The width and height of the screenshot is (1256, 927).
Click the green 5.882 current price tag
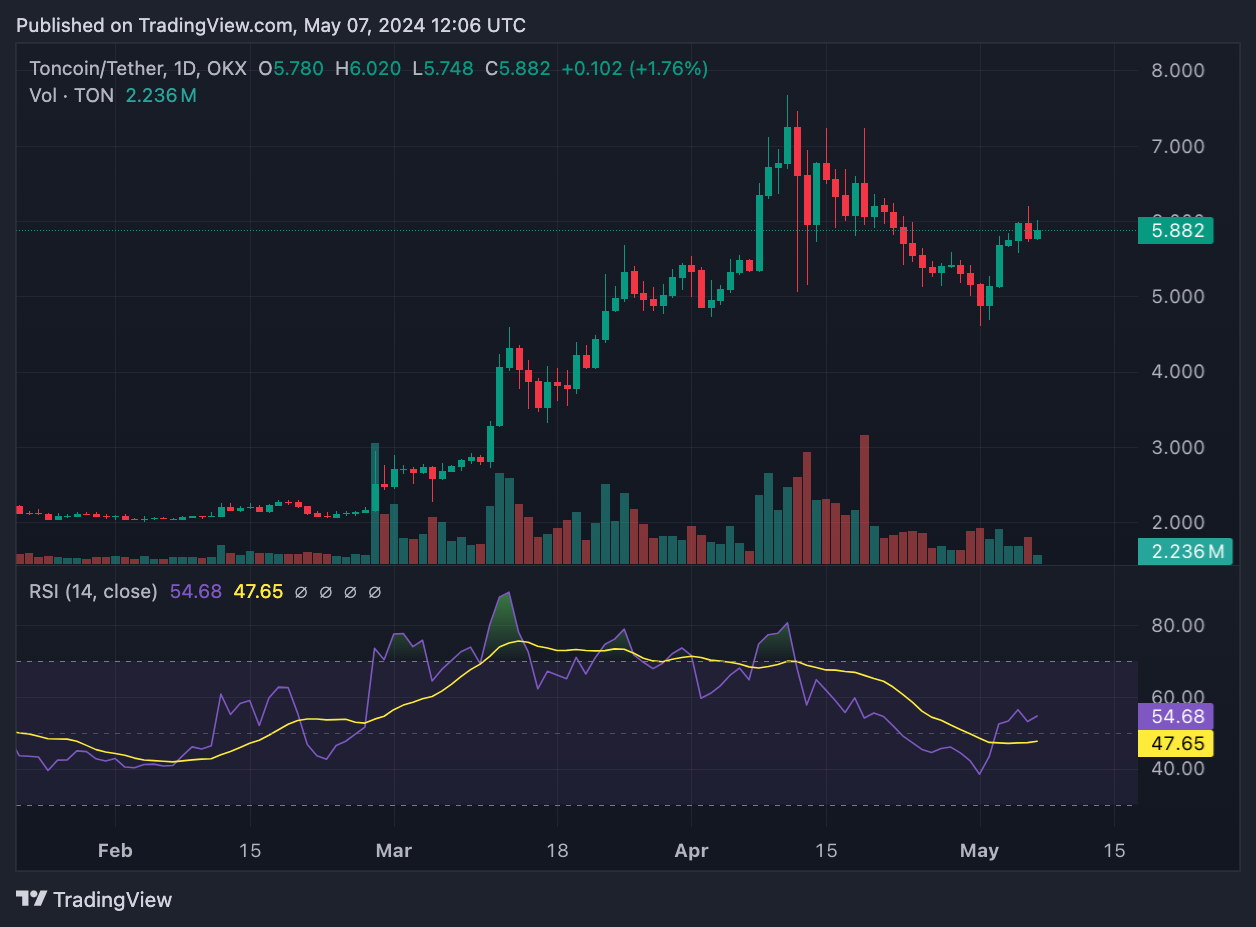click(x=1176, y=231)
